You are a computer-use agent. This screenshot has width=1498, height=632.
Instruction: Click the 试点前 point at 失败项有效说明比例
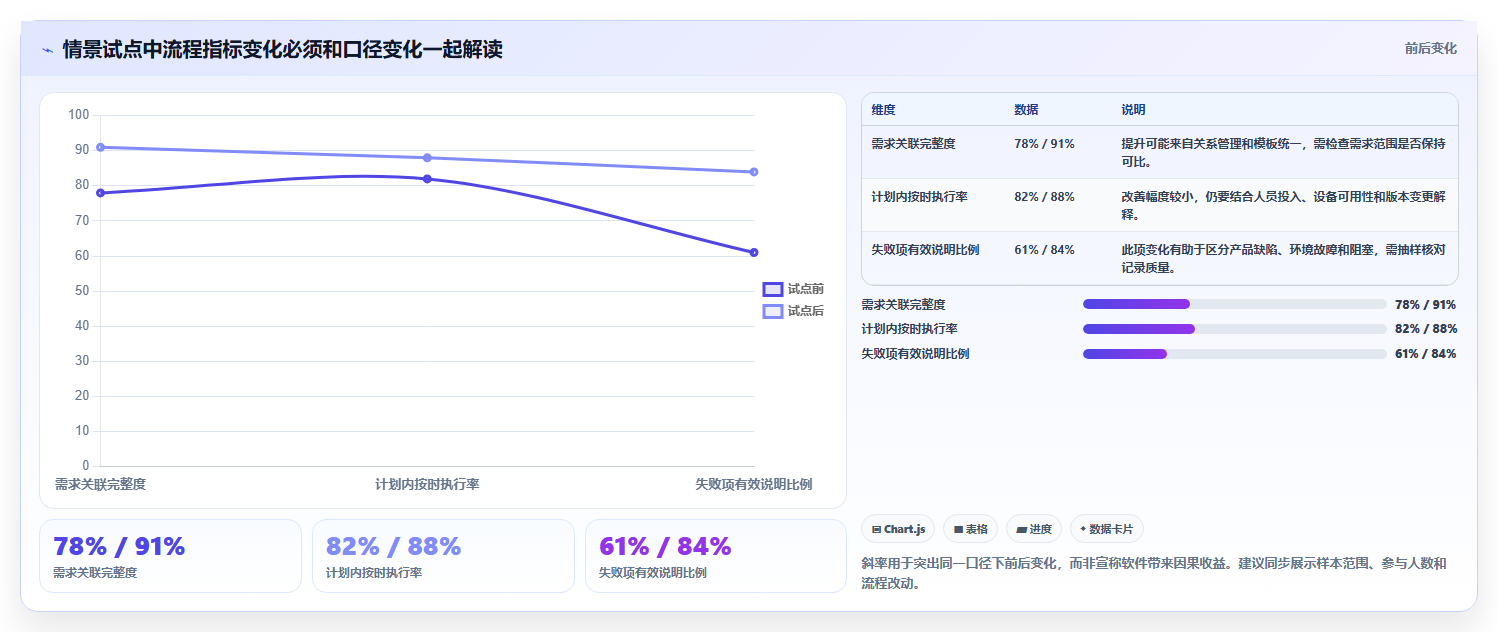coord(754,252)
